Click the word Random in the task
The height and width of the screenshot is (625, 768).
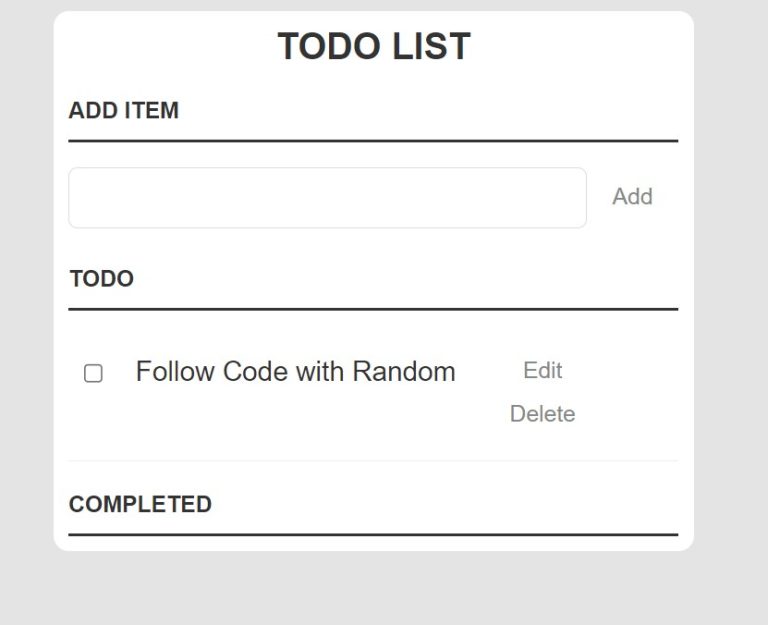tap(404, 371)
